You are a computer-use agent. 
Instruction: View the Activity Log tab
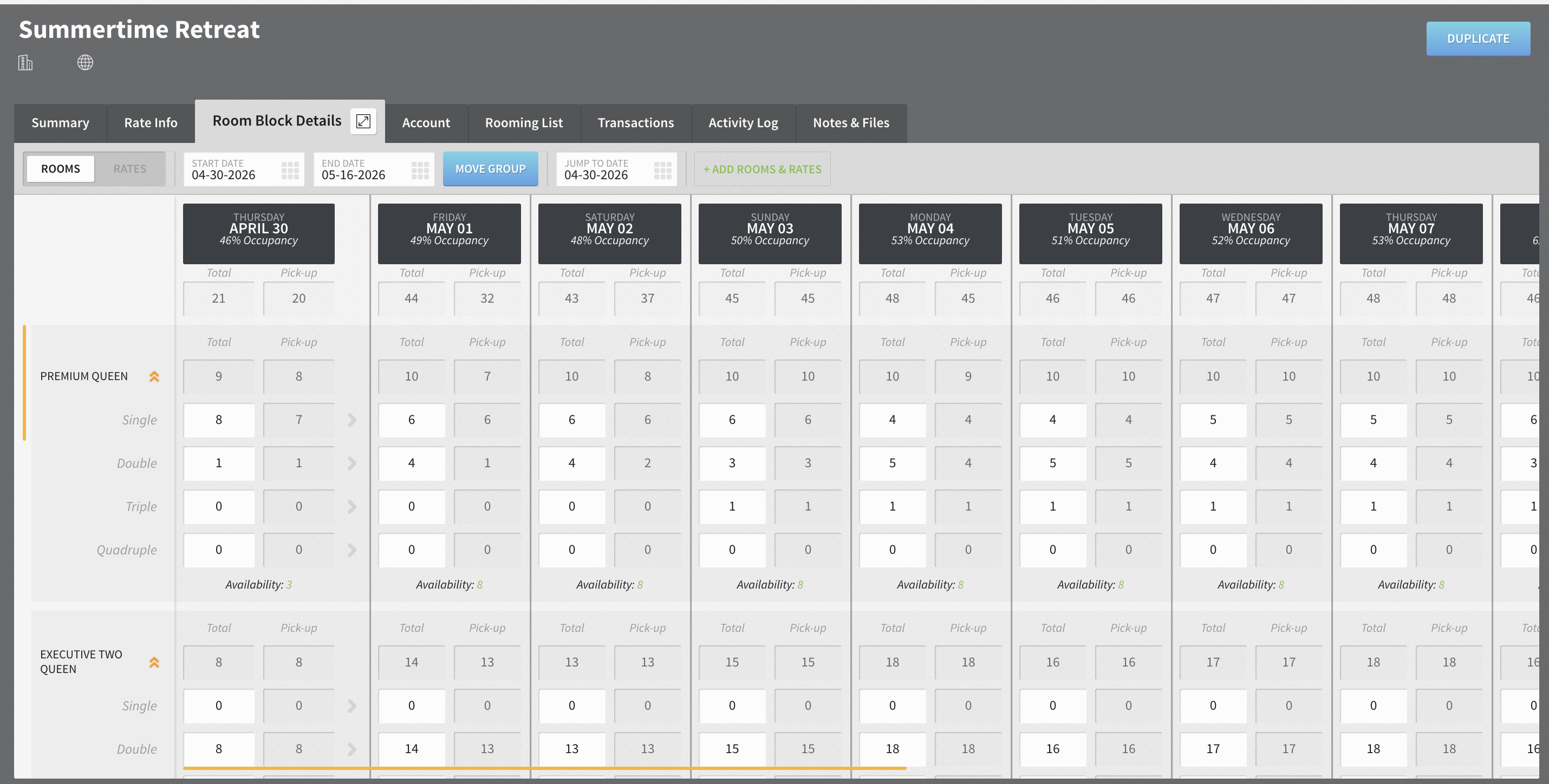[x=743, y=123]
